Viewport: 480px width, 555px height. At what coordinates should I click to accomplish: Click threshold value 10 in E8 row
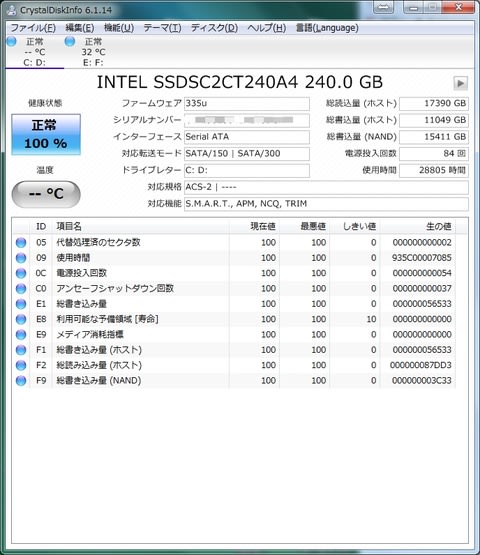tap(371, 319)
